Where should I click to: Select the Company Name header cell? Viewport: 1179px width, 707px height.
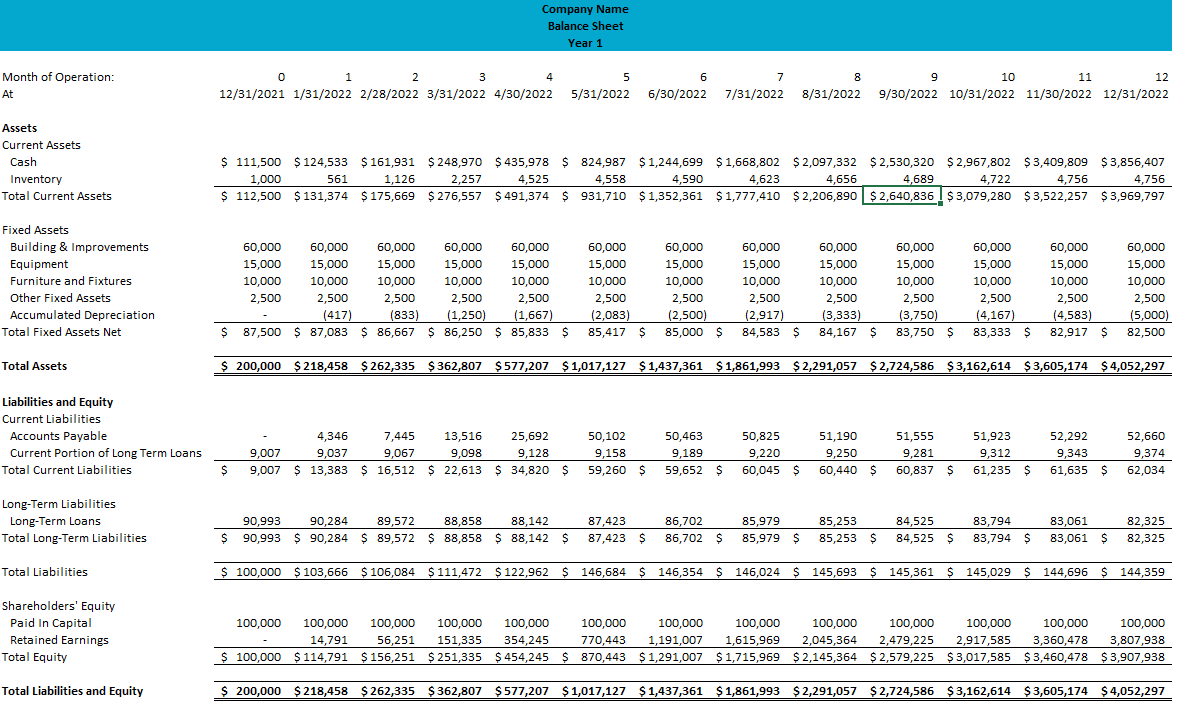(585, 9)
